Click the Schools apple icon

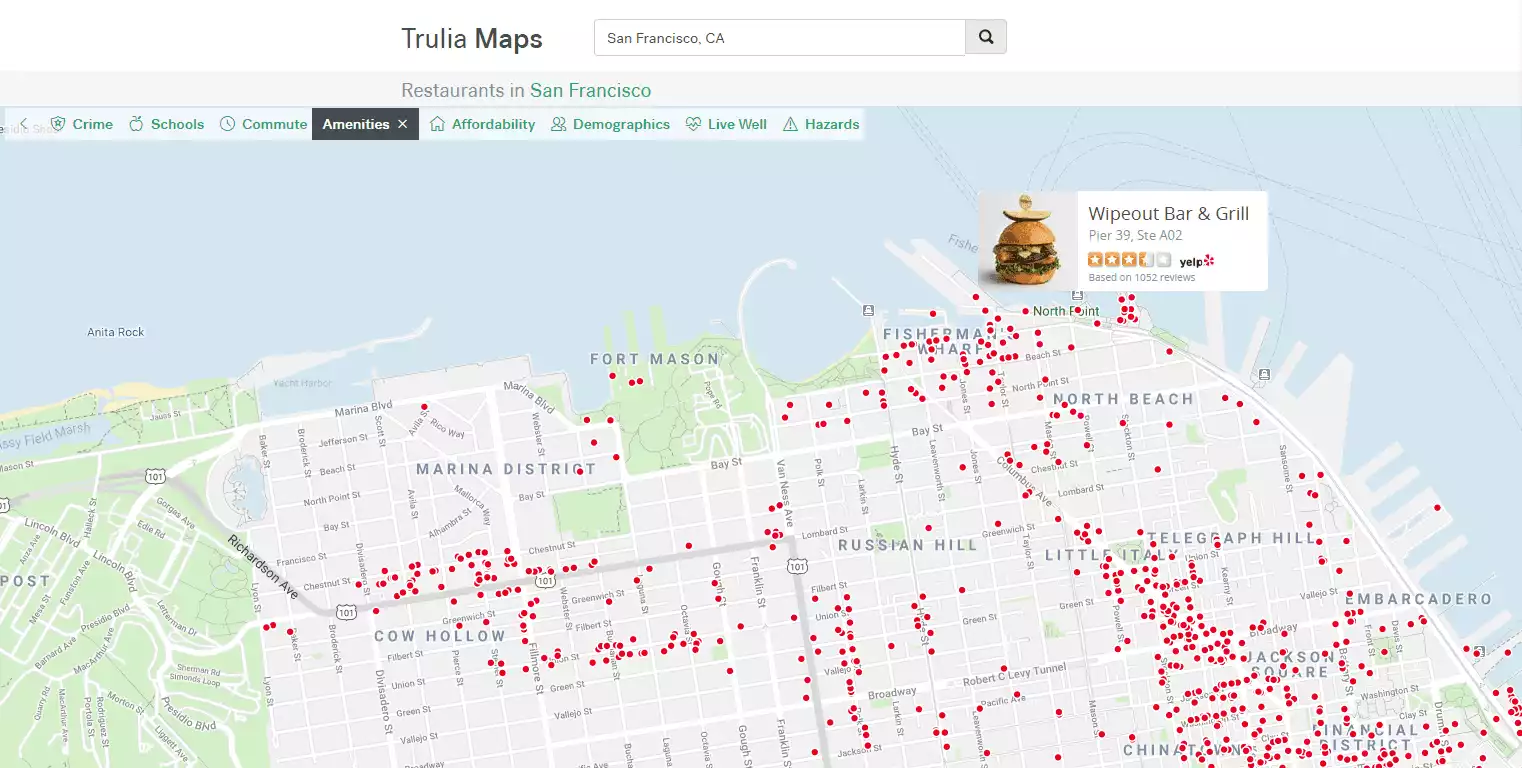pos(138,124)
